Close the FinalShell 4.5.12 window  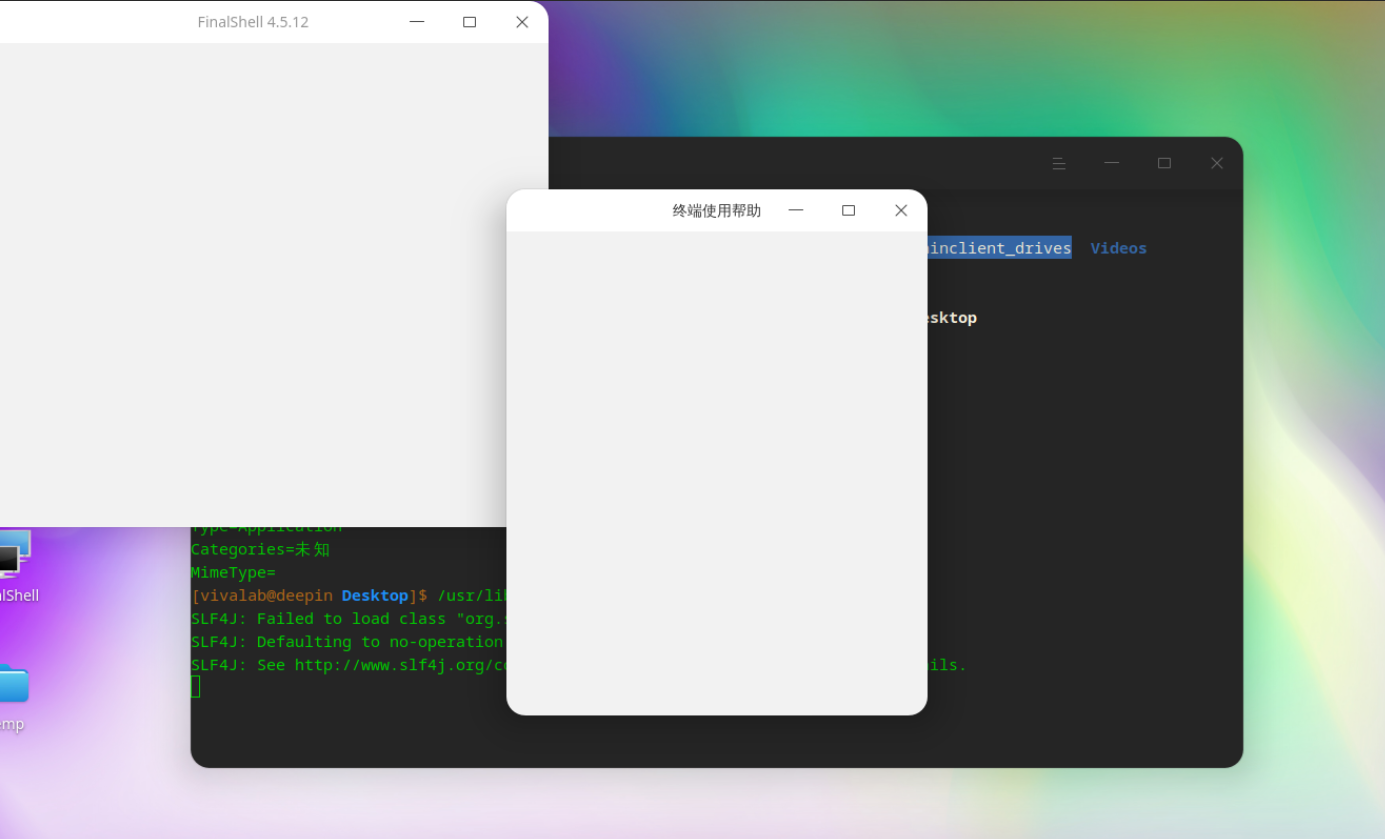[x=522, y=22]
